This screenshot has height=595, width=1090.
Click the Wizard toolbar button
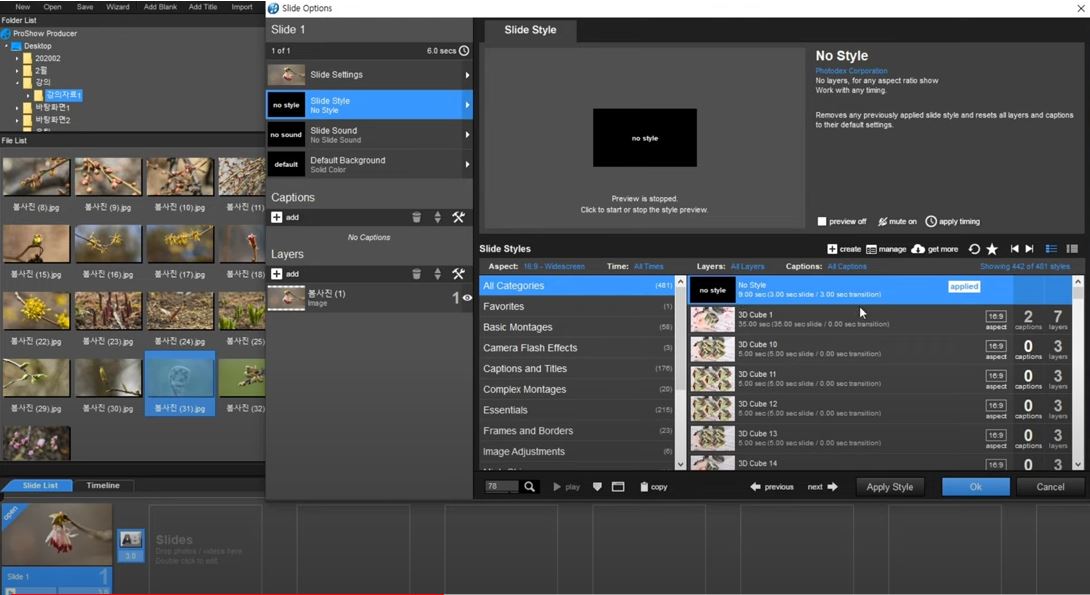117,6
